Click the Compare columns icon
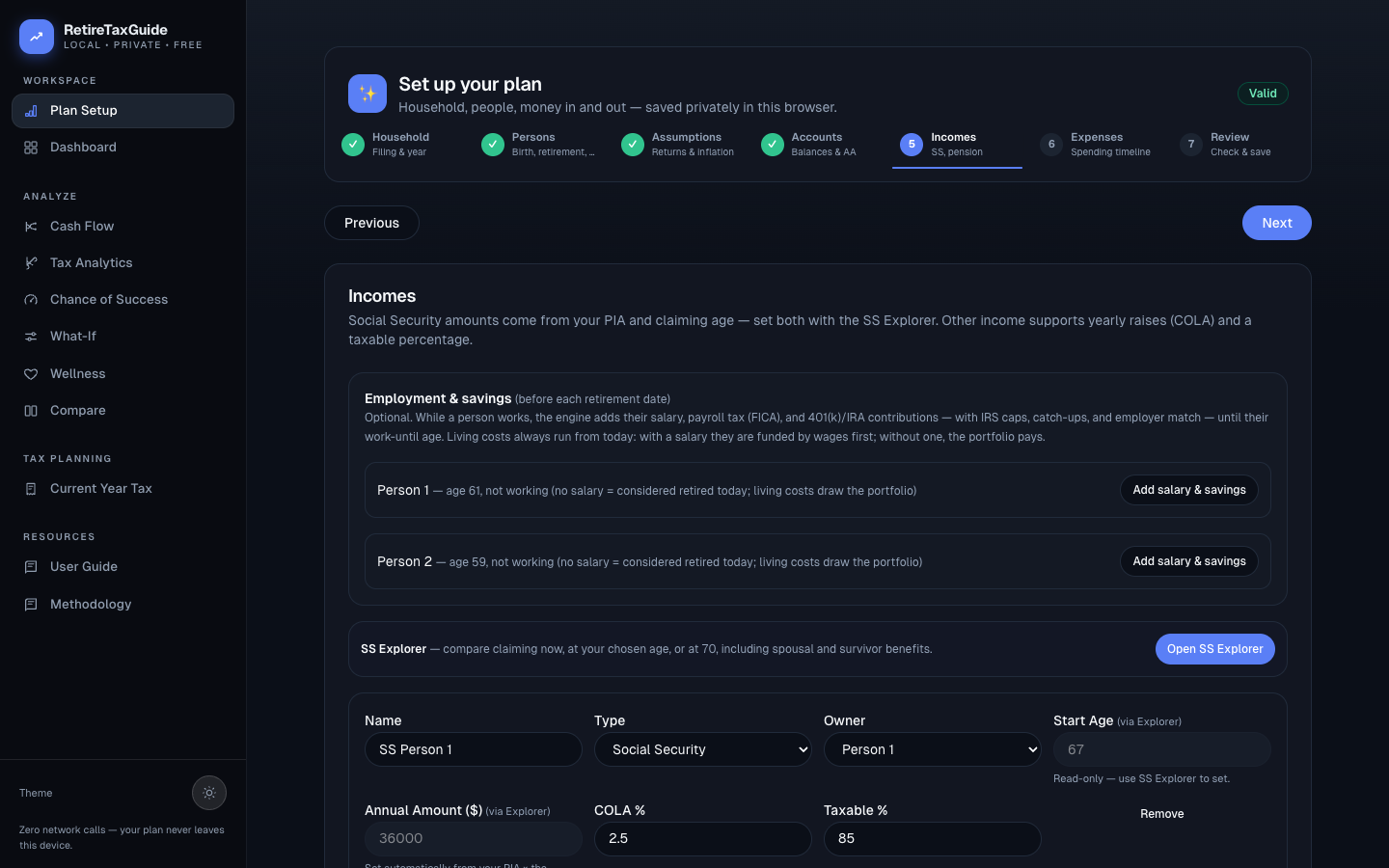 tap(31, 411)
